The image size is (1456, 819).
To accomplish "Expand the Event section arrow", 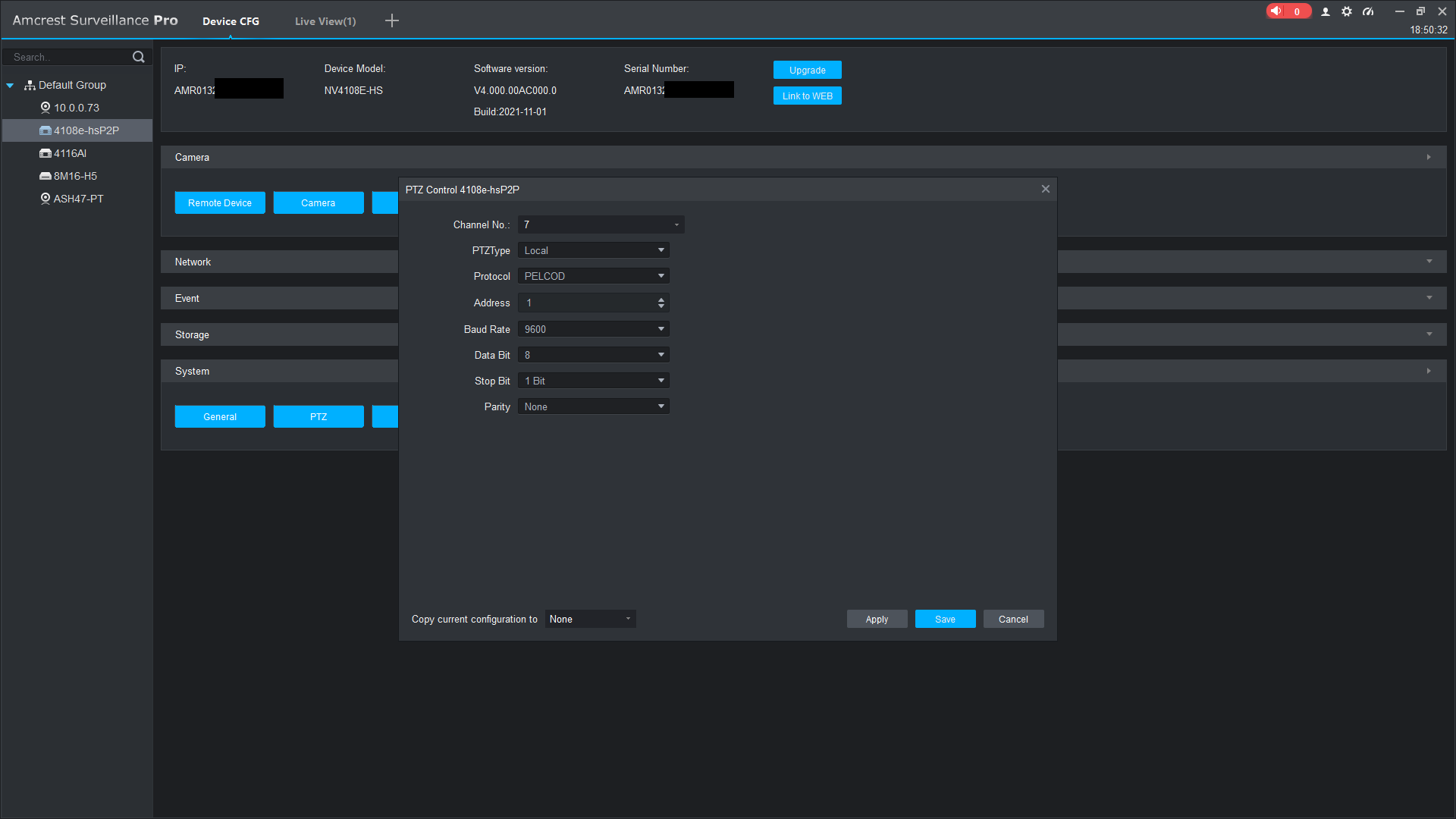I will 1429,298.
